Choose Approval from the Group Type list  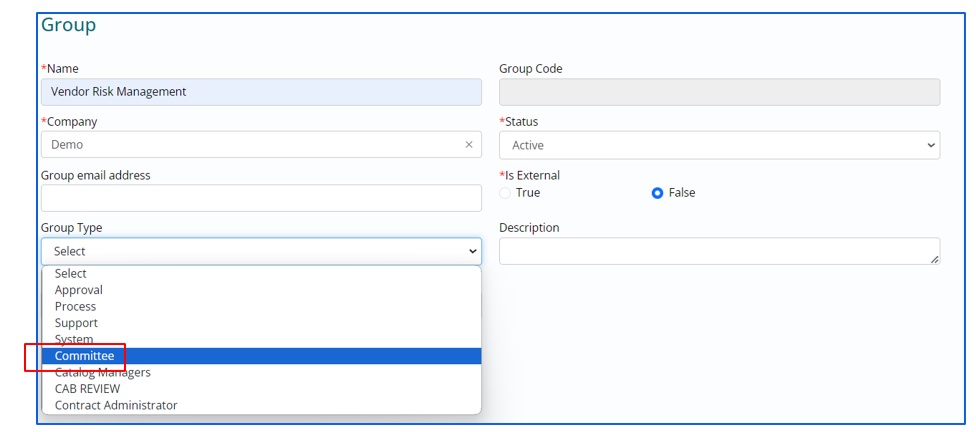[x=79, y=290]
